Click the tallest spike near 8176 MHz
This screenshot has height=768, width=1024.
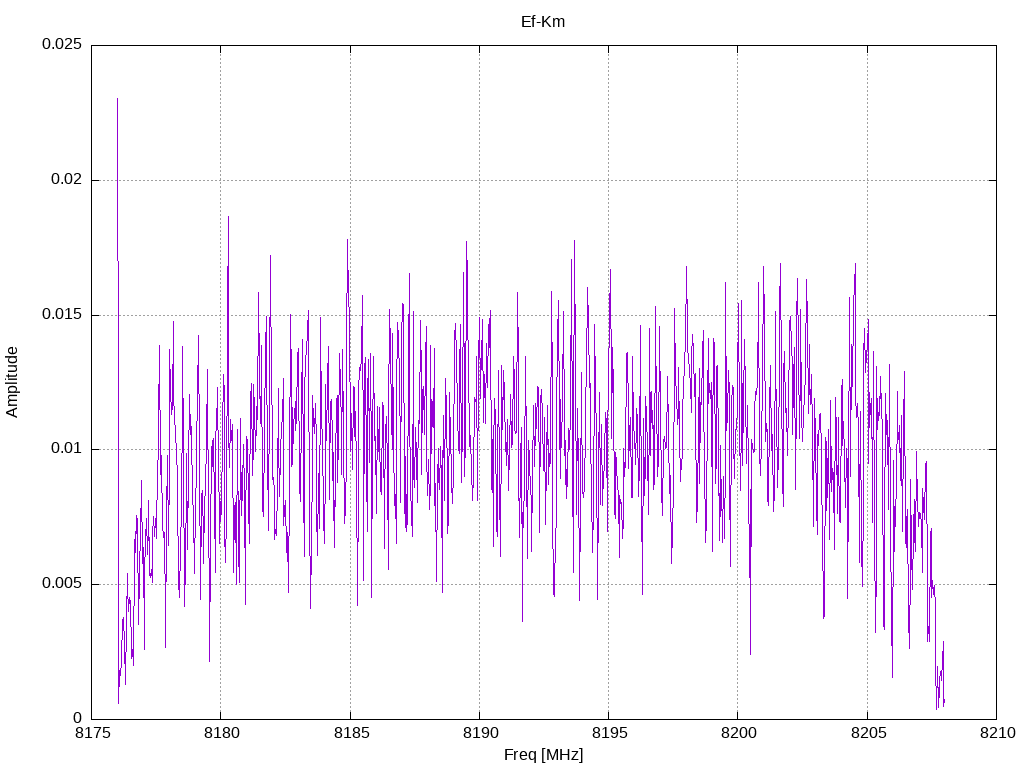pos(118,180)
